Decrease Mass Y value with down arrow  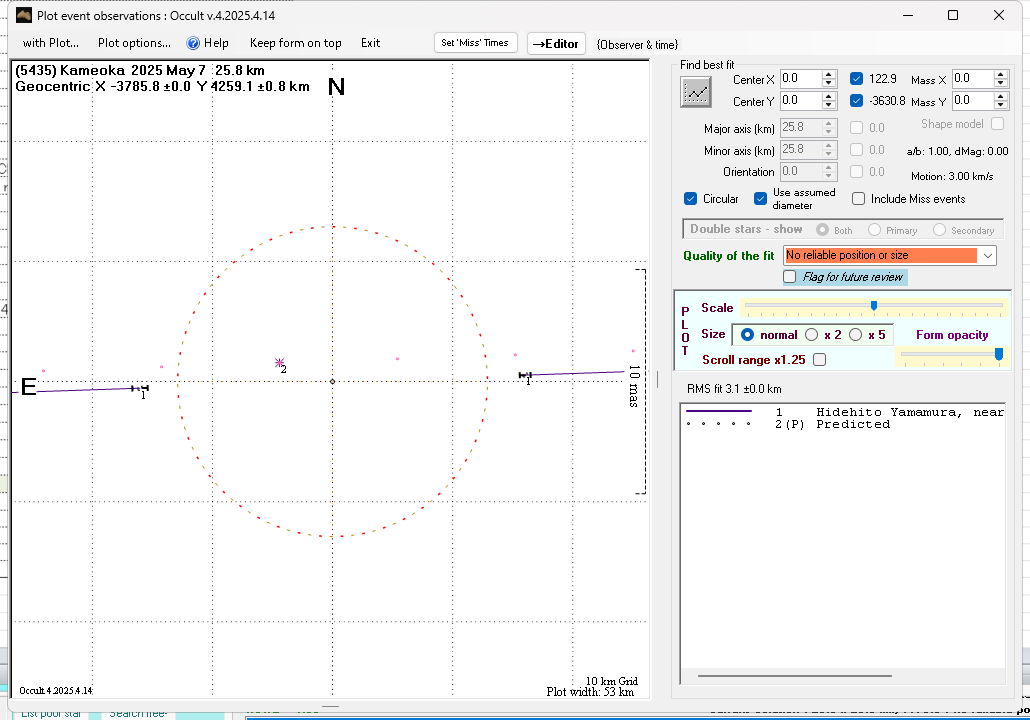pyautogui.click(x=1000, y=105)
